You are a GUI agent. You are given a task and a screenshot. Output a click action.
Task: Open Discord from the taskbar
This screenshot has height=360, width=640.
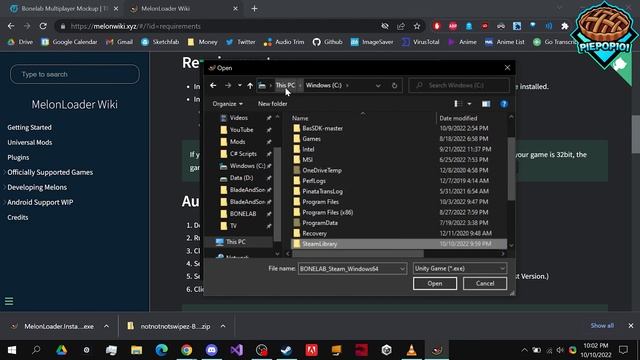point(211,350)
